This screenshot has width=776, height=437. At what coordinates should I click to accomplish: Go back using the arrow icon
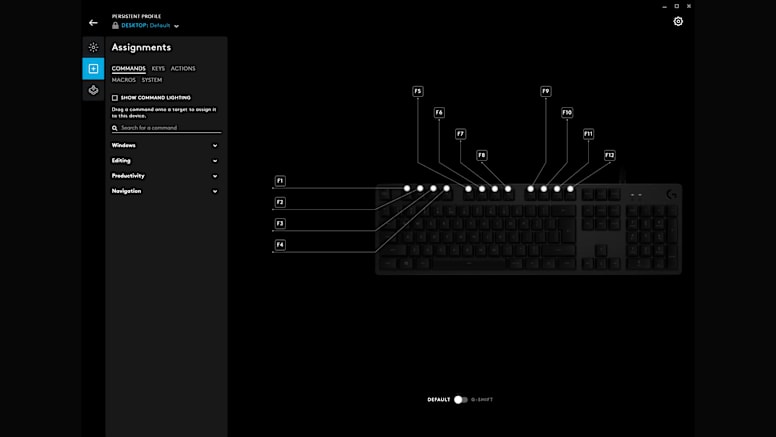(x=93, y=22)
